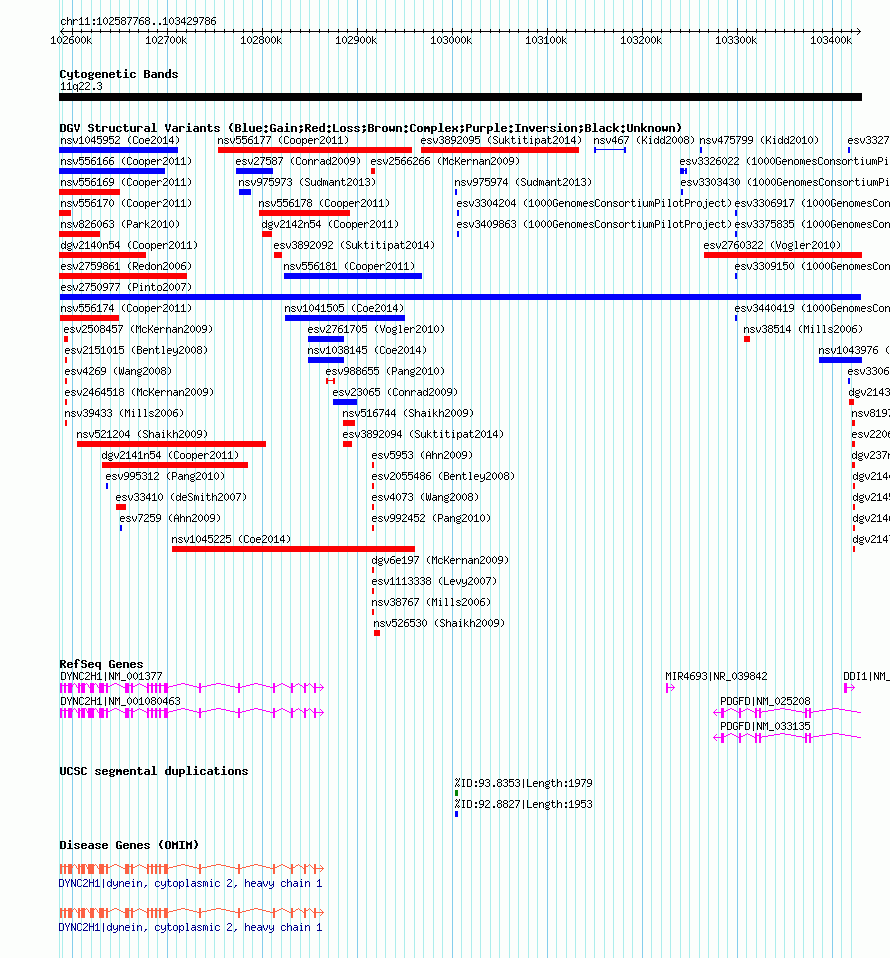Select esv995312 (Pang2010) label
890x958 pixels.
coord(165,476)
